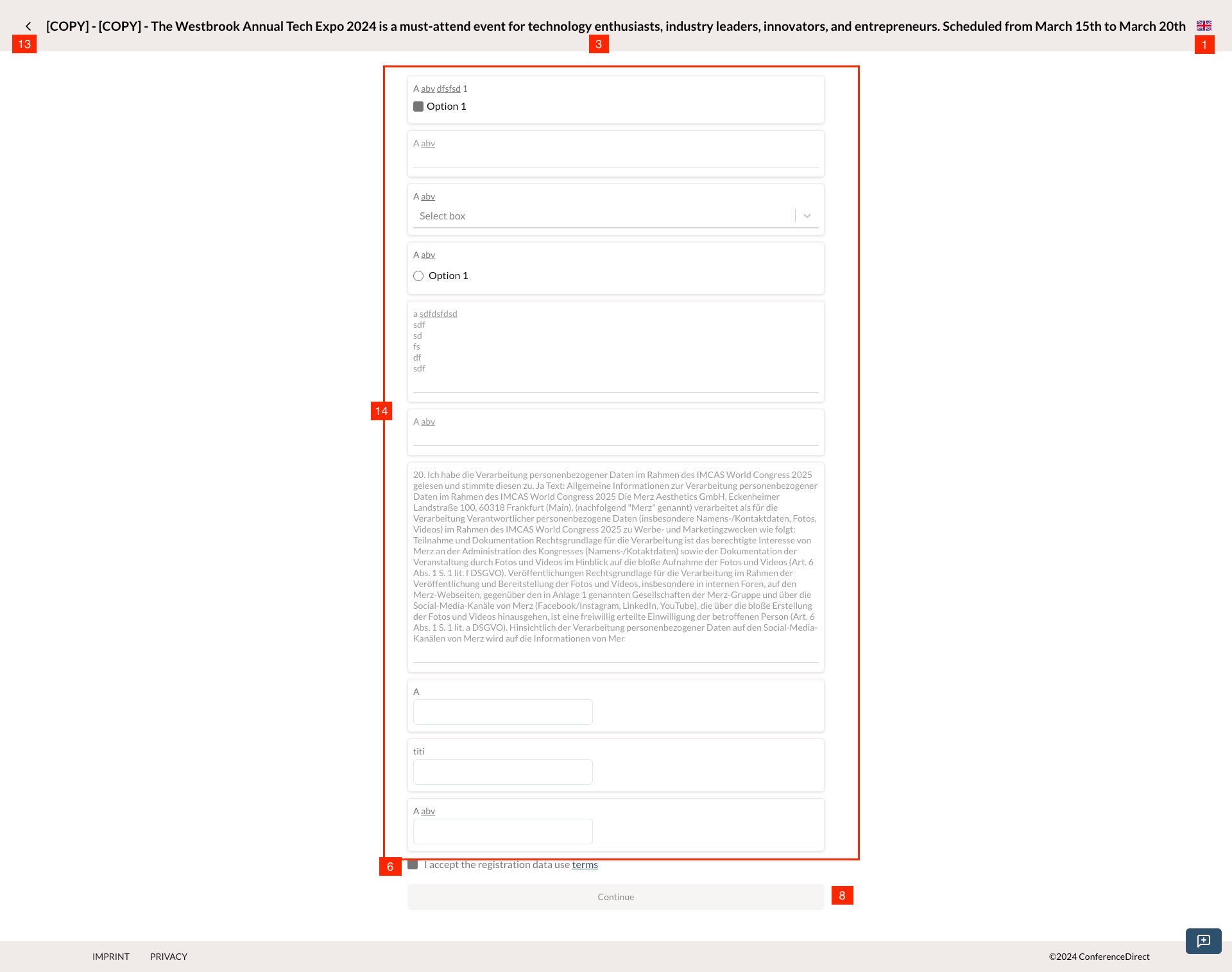Click the bottom A abv text field
1232x972 pixels.
pos(502,831)
